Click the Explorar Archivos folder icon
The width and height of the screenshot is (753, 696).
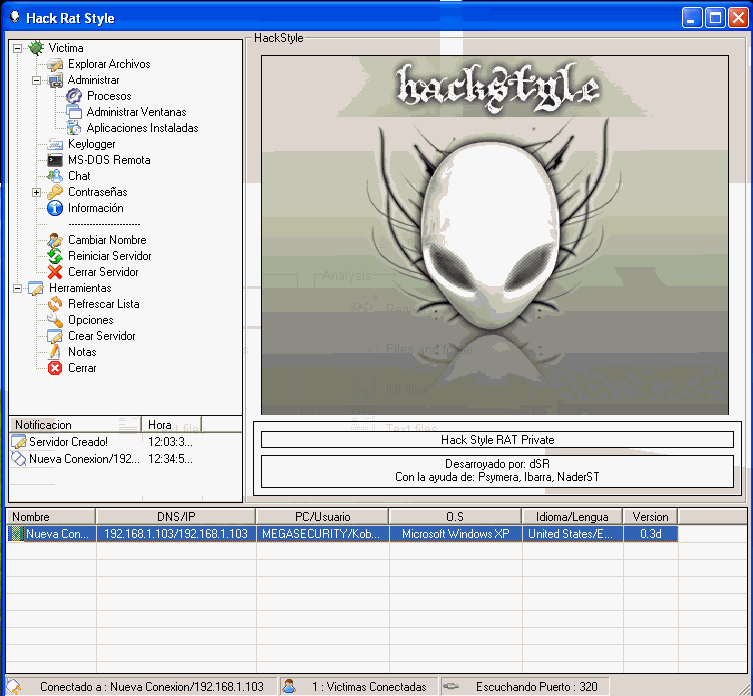pyautogui.click(x=55, y=64)
